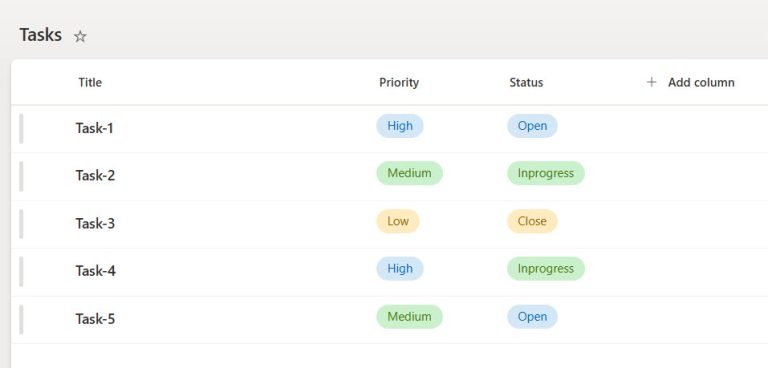The width and height of the screenshot is (768, 368).
Task: Click the High priority pill for Task-4
Action: click(x=400, y=269)
